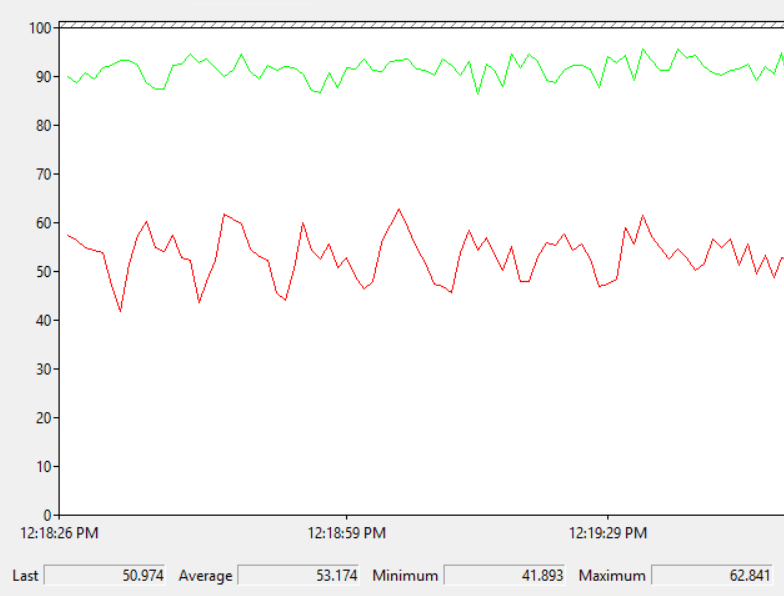The width and height of the screenshot is (784, 596).
Task: Click the Minimum value field showing 41.893
Action: pos(504,576)
